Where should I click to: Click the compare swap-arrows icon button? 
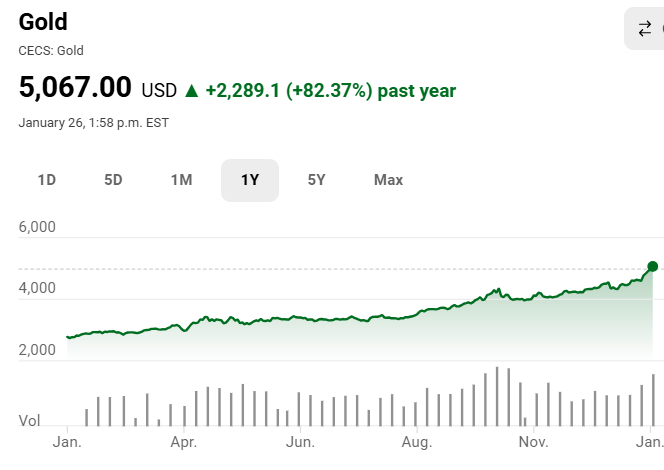(644, 28)
